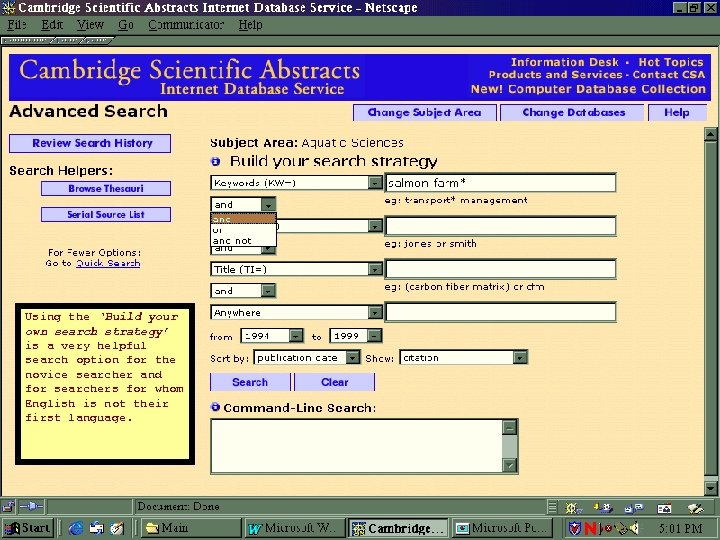Open the Communicator menu

pyautogui.click(x=186, y=25)
